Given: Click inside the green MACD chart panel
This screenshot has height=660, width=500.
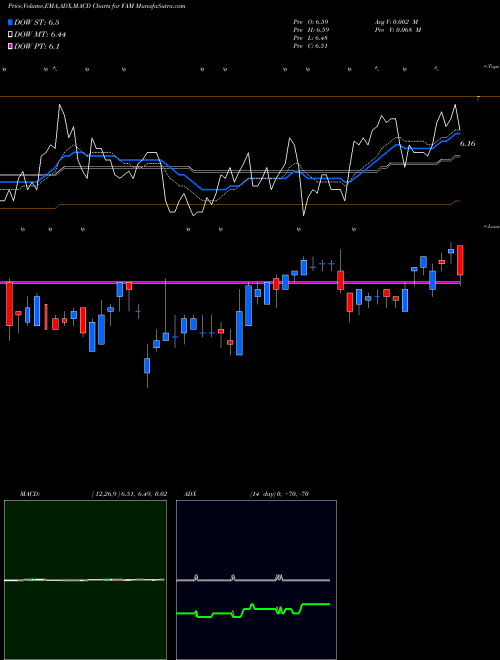Looking at the screenshot, I should [85, 580].
